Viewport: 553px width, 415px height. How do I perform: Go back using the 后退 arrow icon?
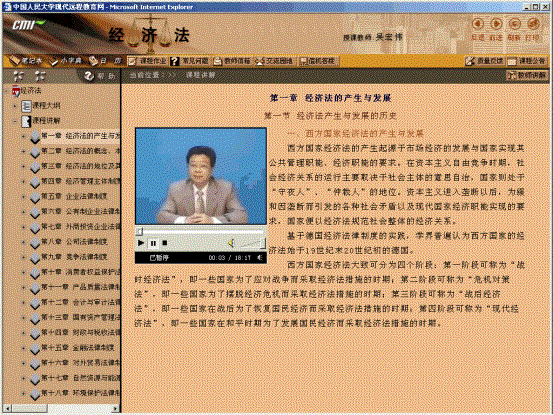pyautogui.click(x=478, y=24)
